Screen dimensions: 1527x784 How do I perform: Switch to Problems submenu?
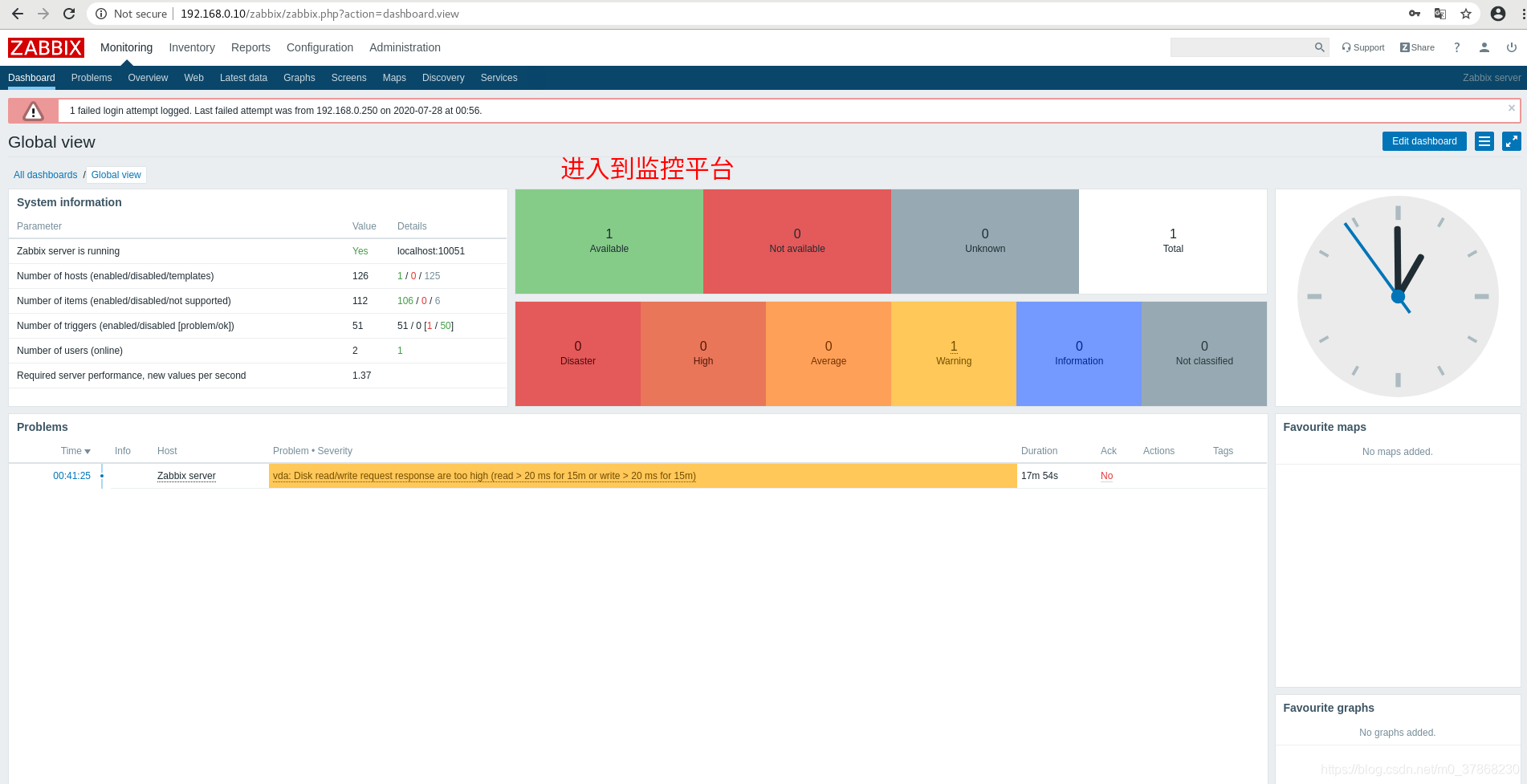[x=92, y=78]
